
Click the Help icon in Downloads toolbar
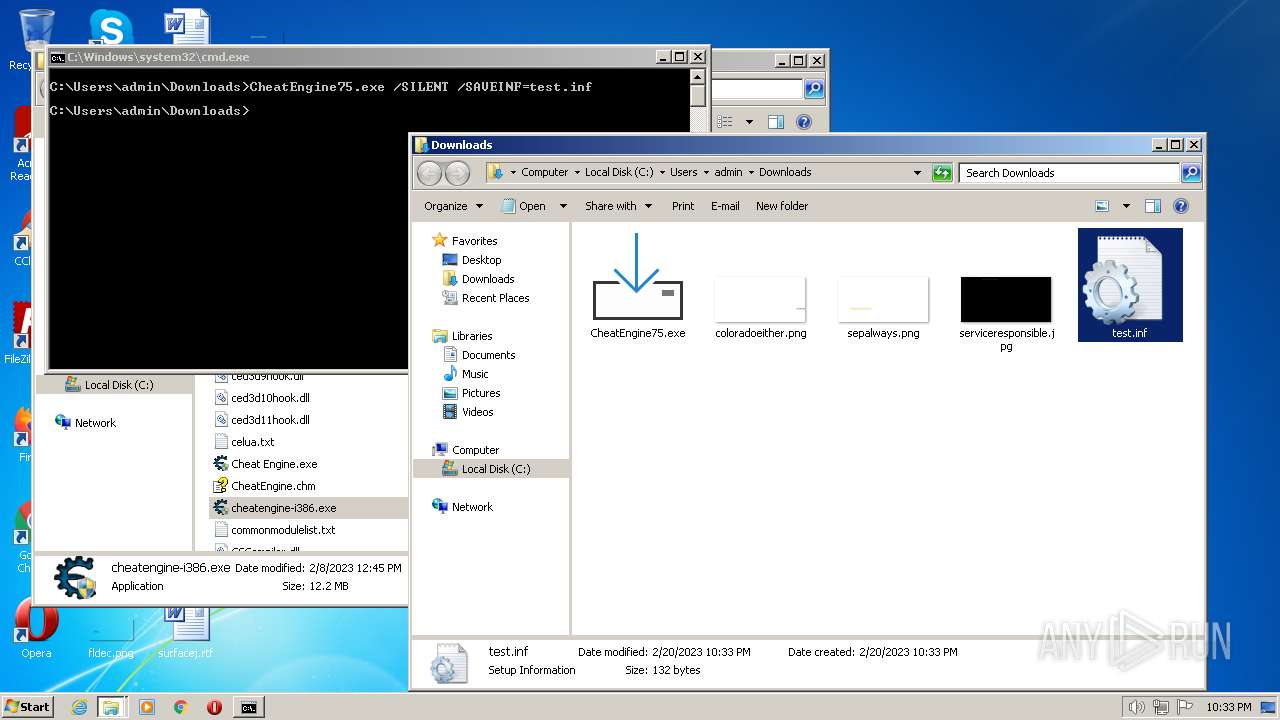coord(1181,206)
